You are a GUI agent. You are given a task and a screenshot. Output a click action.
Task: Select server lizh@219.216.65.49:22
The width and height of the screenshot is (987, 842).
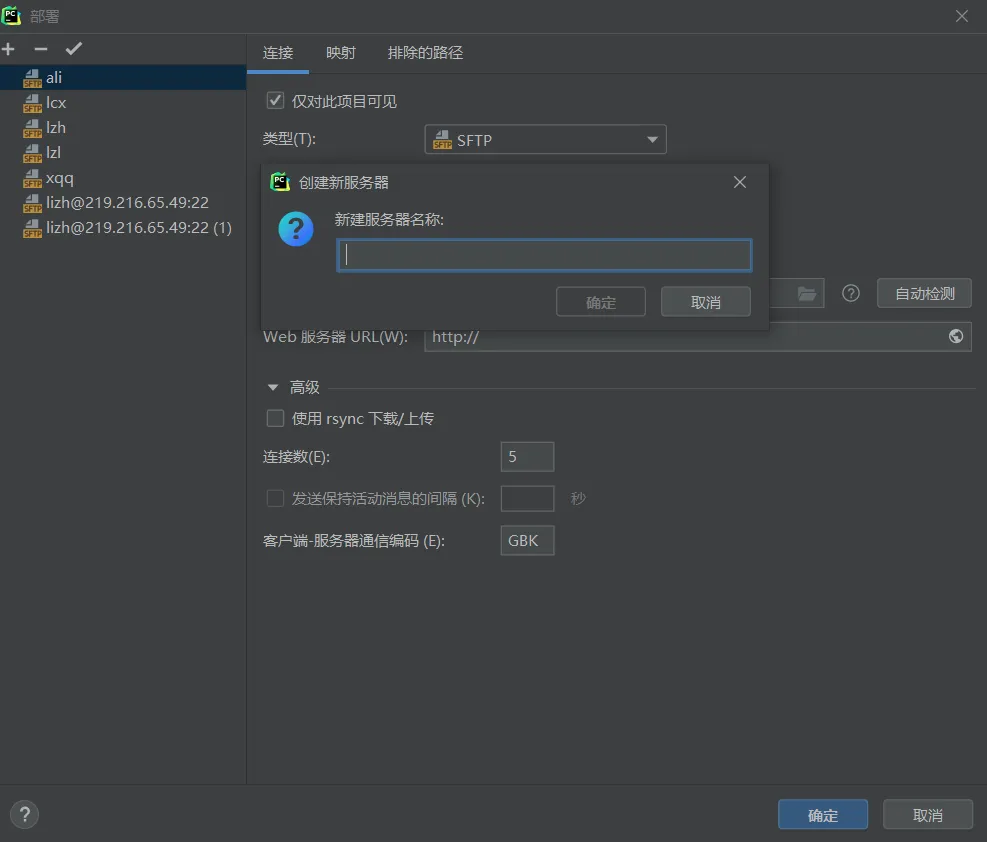pos(123,203)
